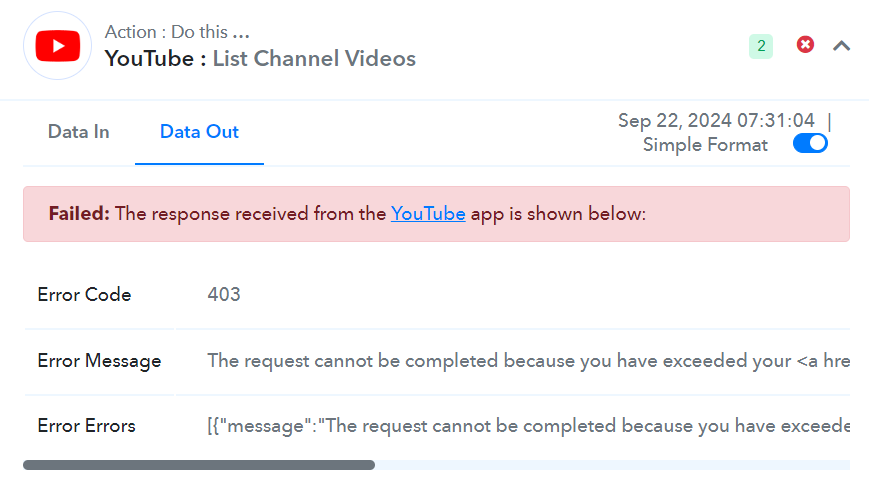Toggle the Simple Format switch

(810, 144)
